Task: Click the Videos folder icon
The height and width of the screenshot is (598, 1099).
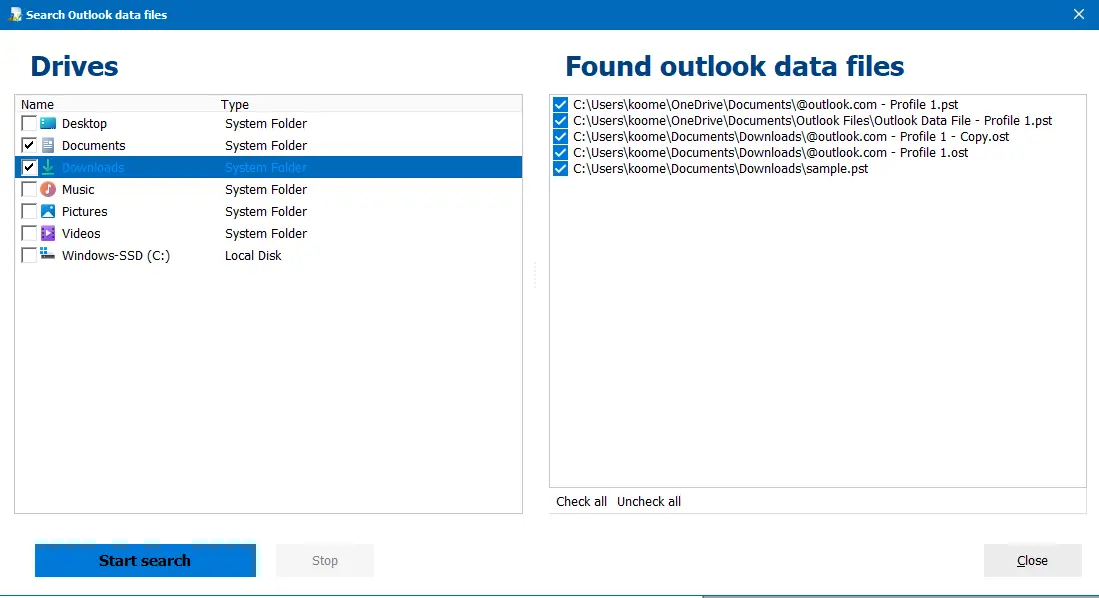Action: point(46,233)
